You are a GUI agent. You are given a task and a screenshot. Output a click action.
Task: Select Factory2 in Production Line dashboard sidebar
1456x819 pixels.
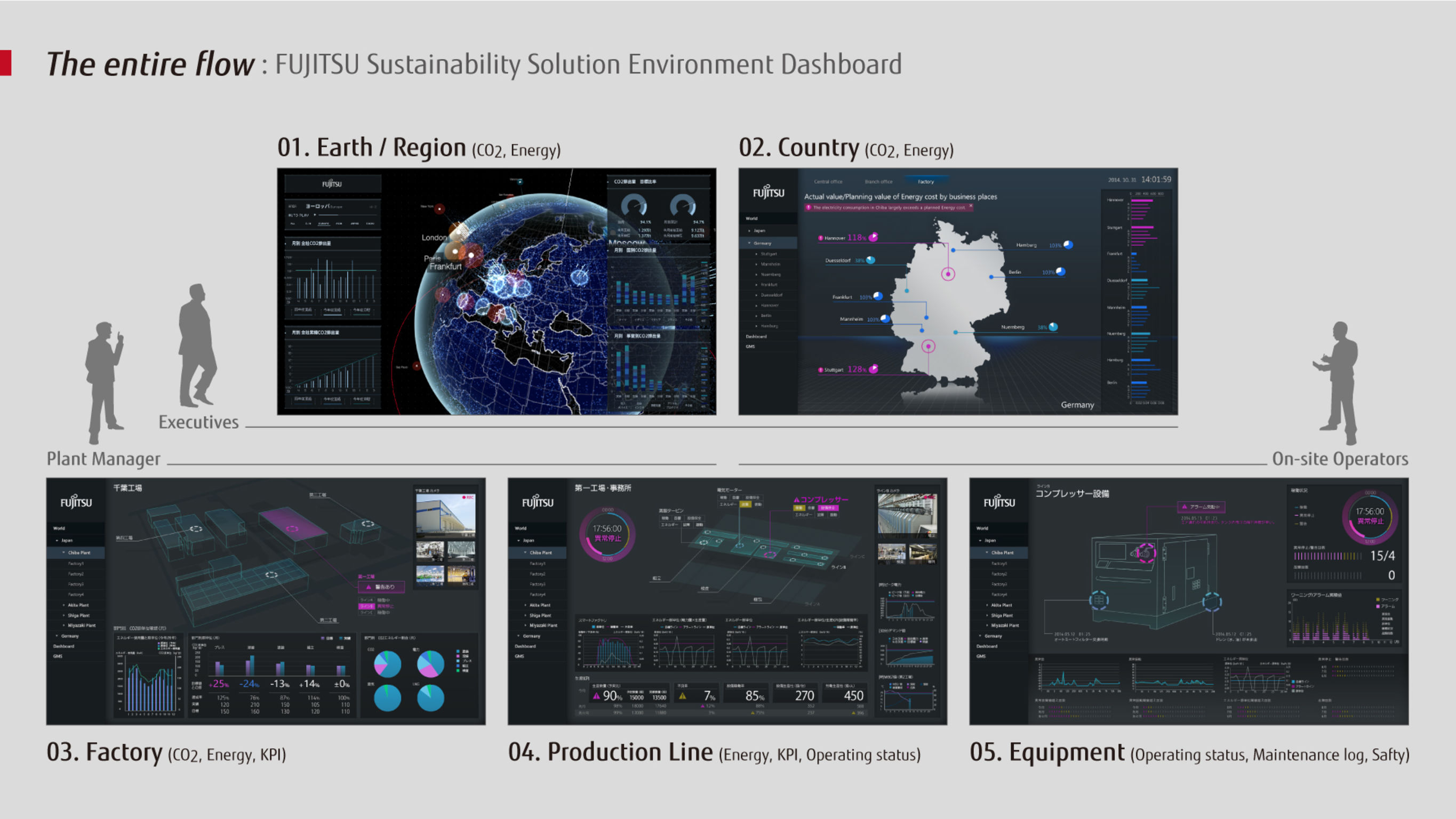pyautogui.click(x=538, y=574)
